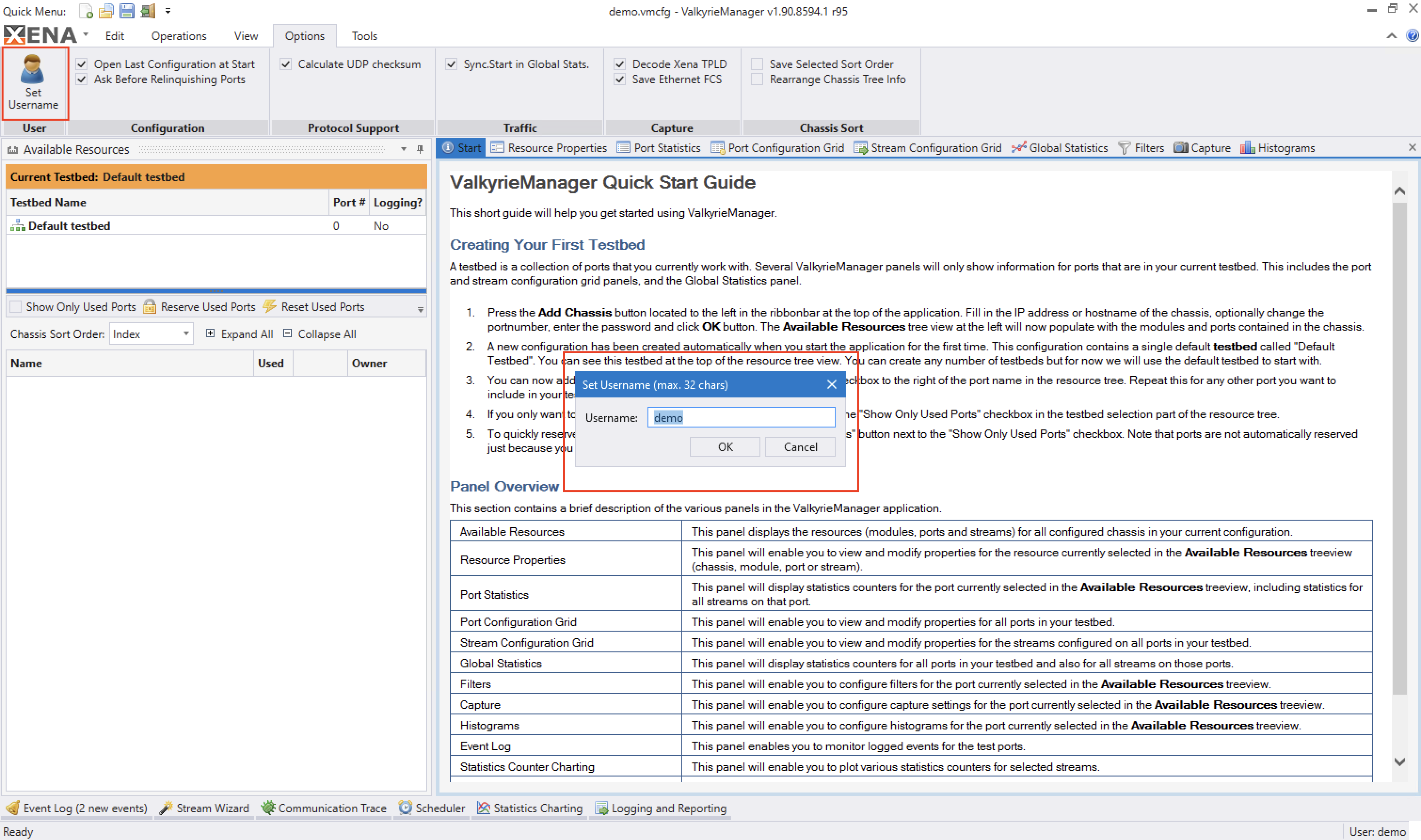The width and height of the screenshot is (1421, 840).
Task: Enable Show Only Used Ports checkbox
Action: coord(16,307)
